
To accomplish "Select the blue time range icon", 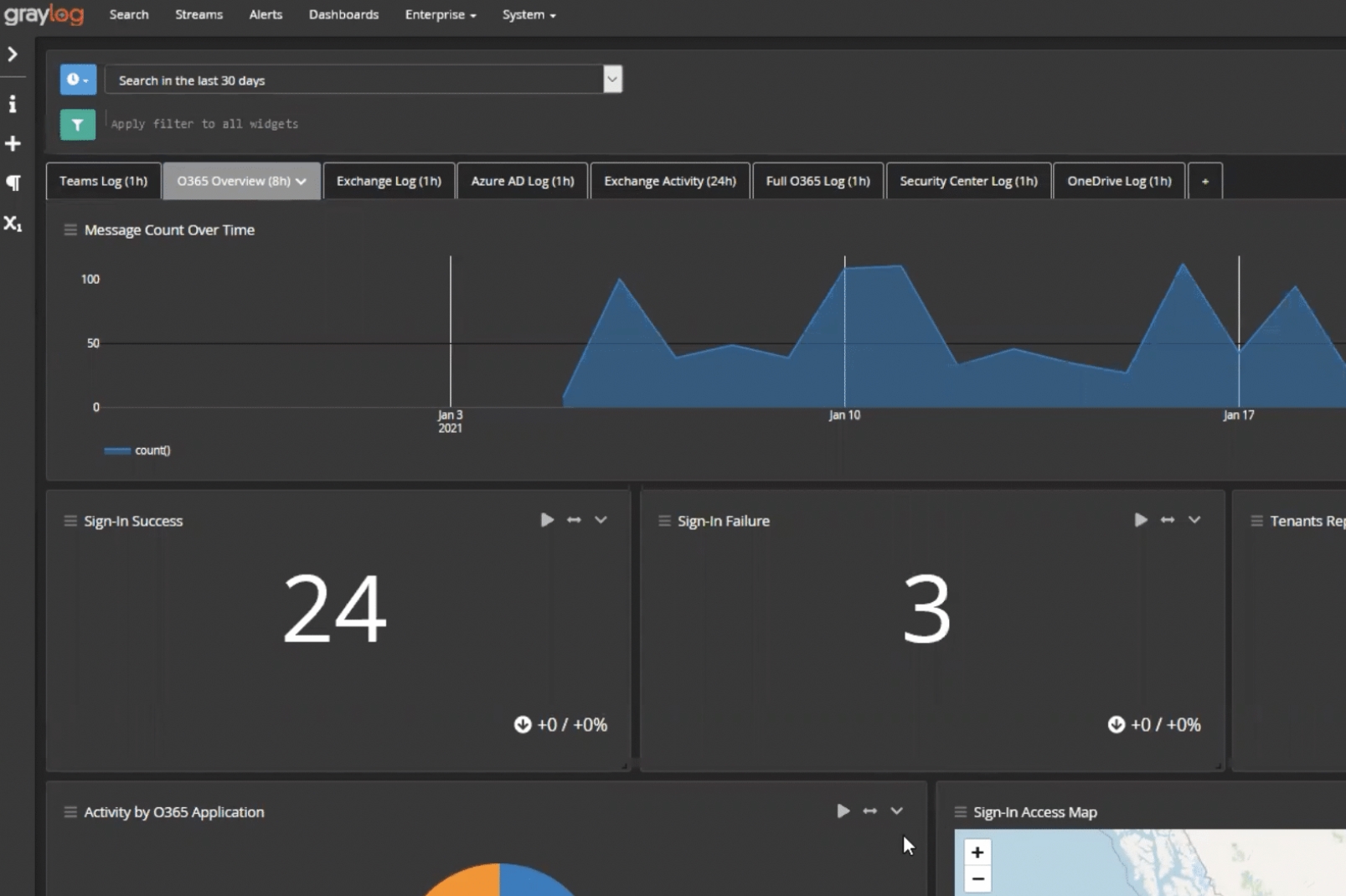I will (77, 80).
